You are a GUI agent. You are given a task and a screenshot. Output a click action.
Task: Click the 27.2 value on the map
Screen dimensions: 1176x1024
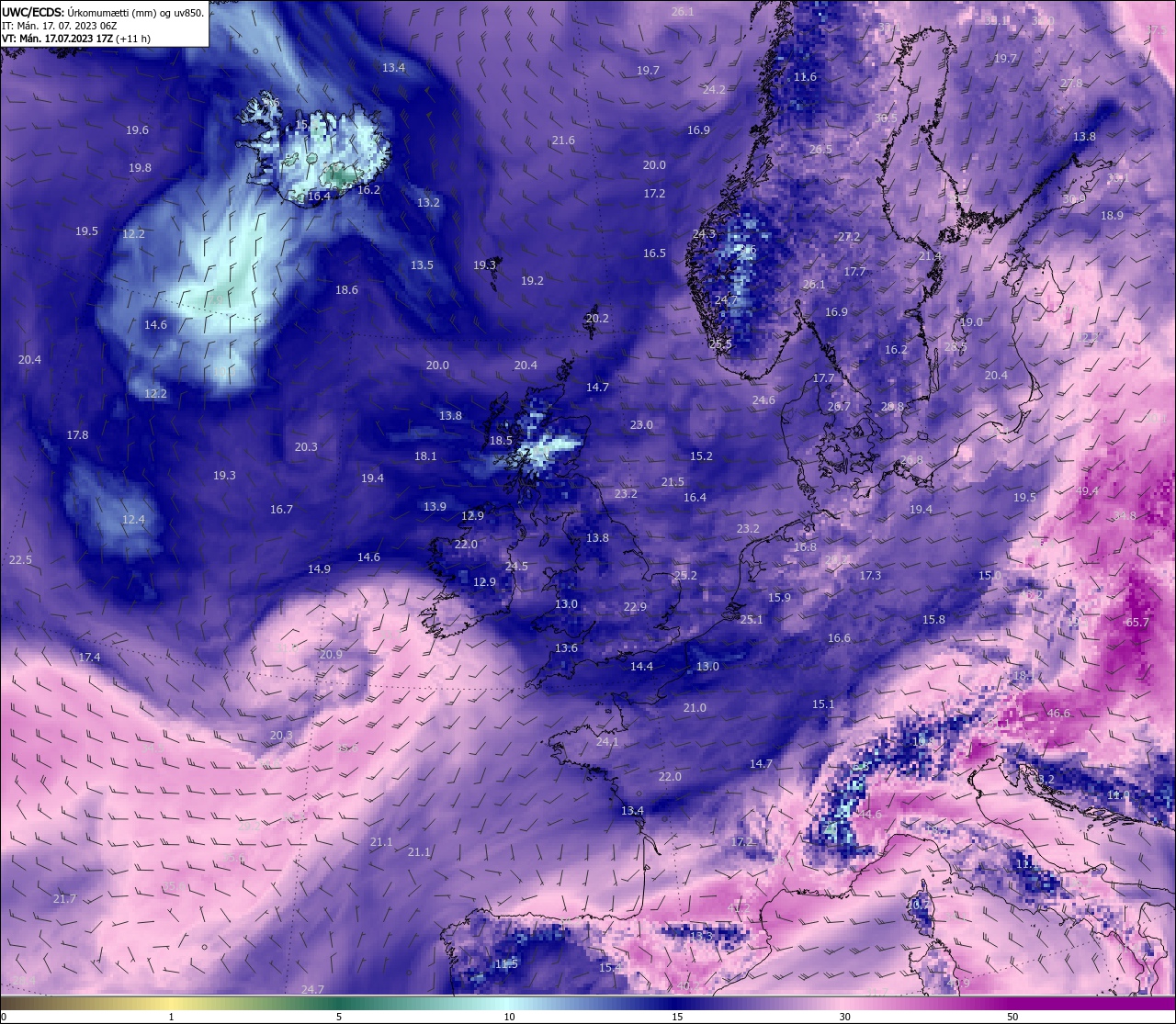point(849,237)
